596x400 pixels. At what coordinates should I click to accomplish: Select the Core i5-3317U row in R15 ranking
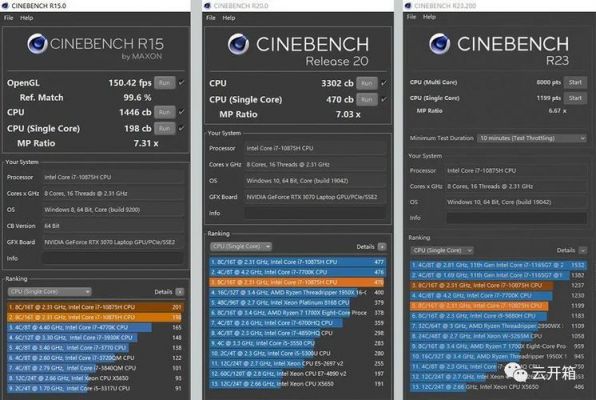coord(95,389)
